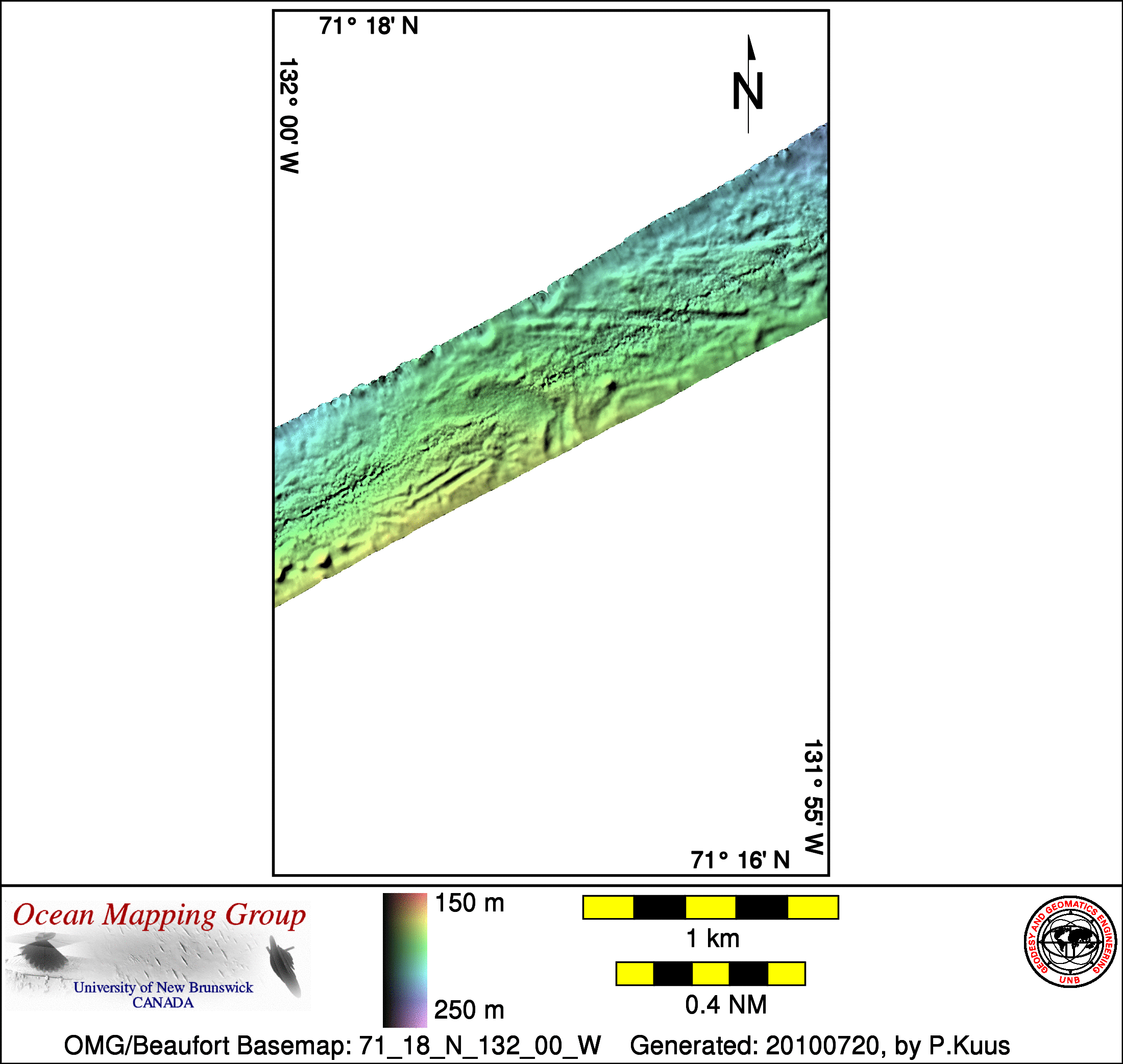
Task: Click the 1 km scale label
Action: click(x=713, y=938)
